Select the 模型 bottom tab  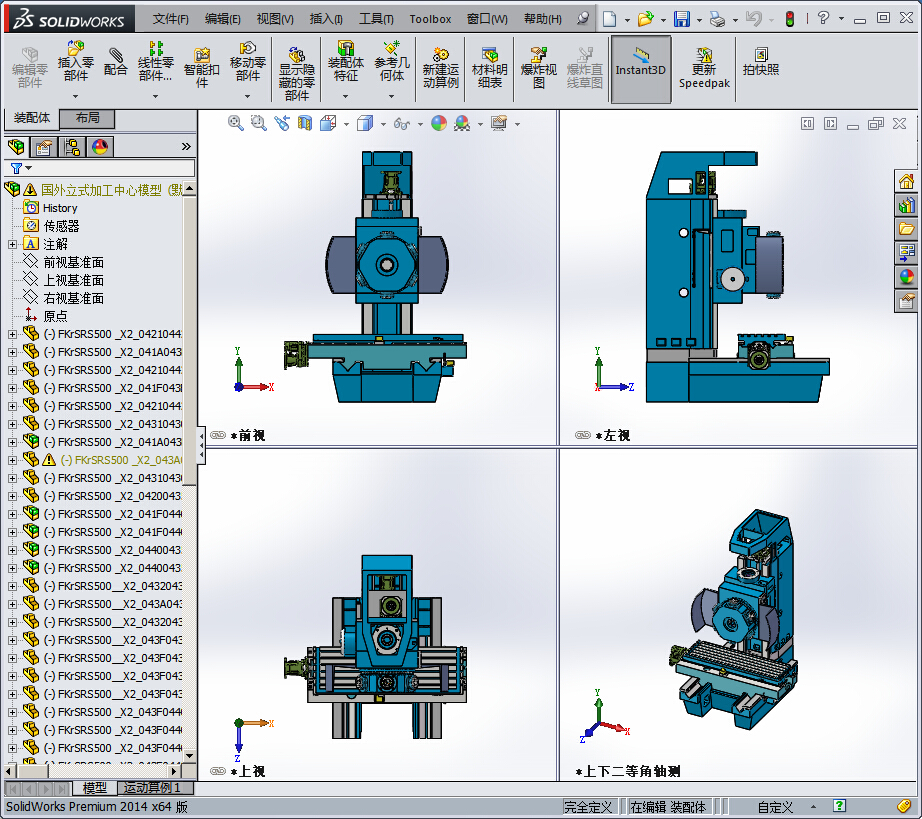click(x=95, y=788)
